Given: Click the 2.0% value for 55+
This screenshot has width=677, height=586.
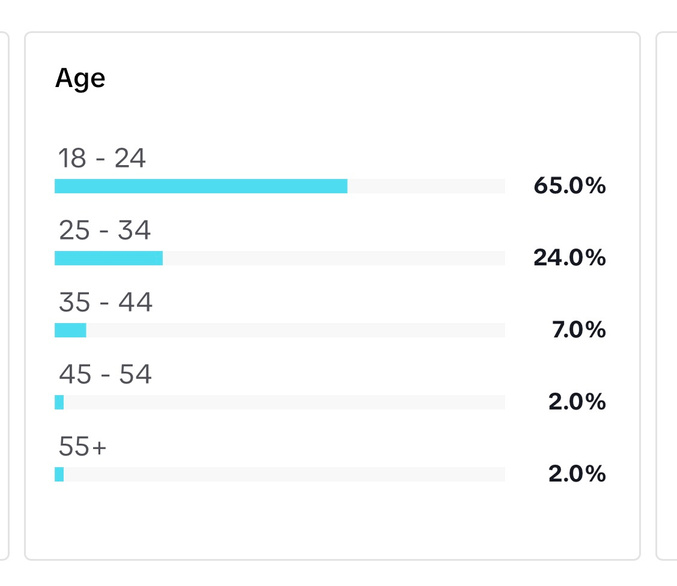Looking at the screenshot, I should click(577, 474).
